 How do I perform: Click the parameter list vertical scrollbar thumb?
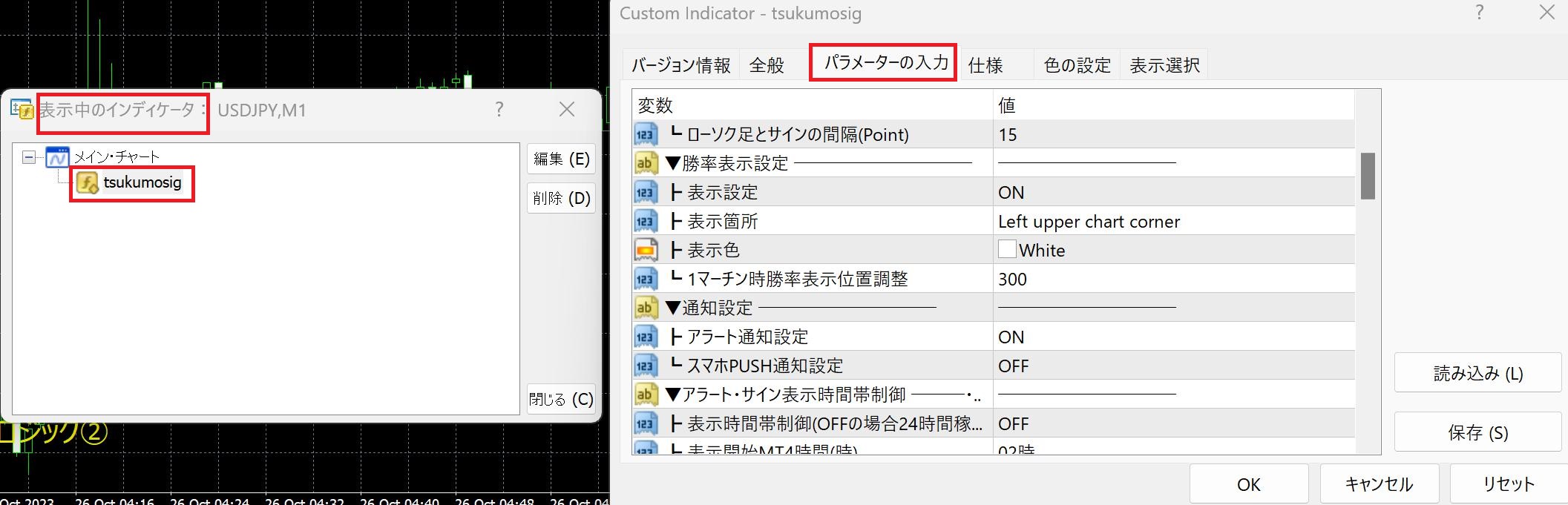(x=1367, y=176)
